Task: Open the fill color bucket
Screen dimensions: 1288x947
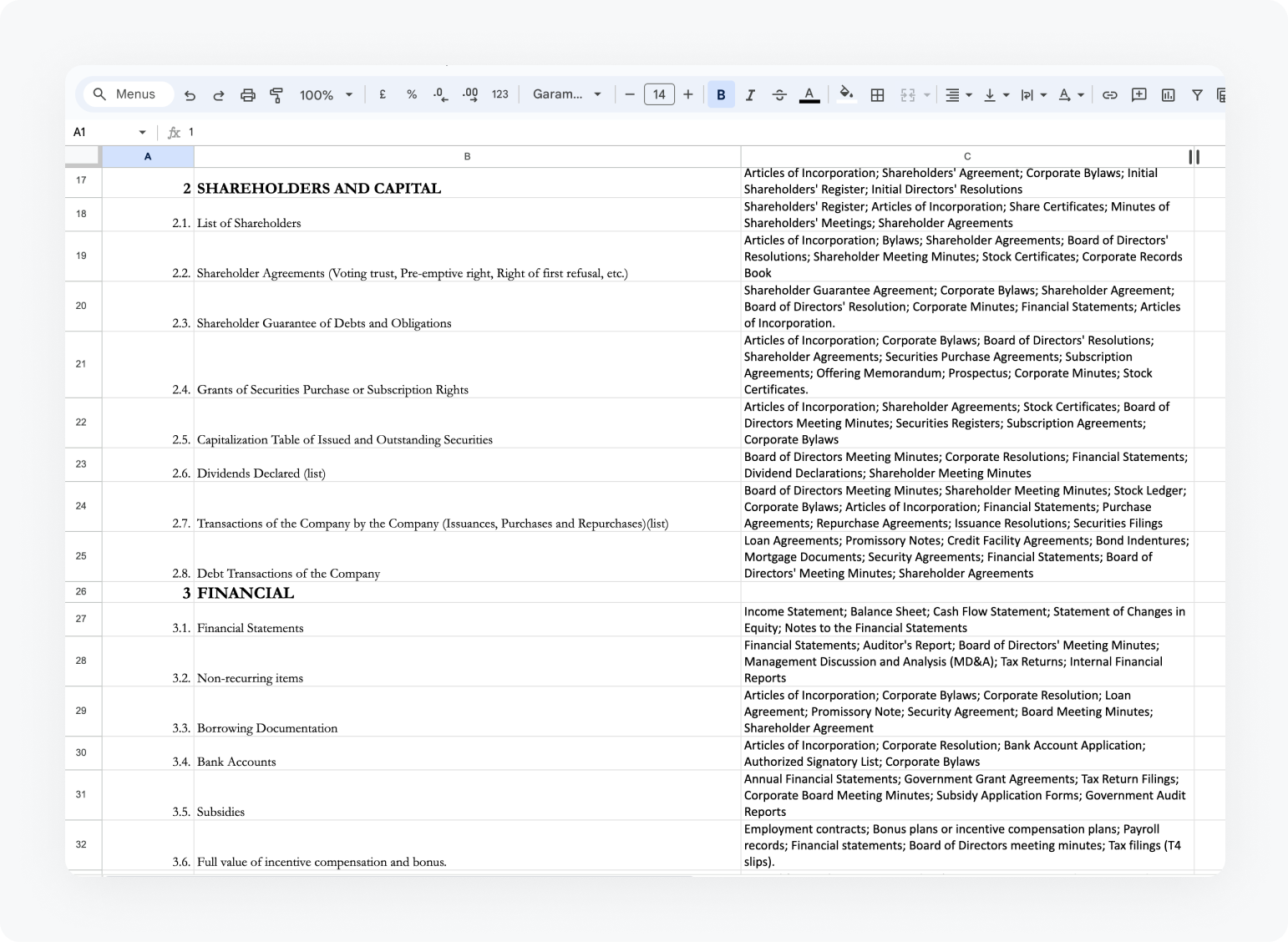Action: click(846, 94)
